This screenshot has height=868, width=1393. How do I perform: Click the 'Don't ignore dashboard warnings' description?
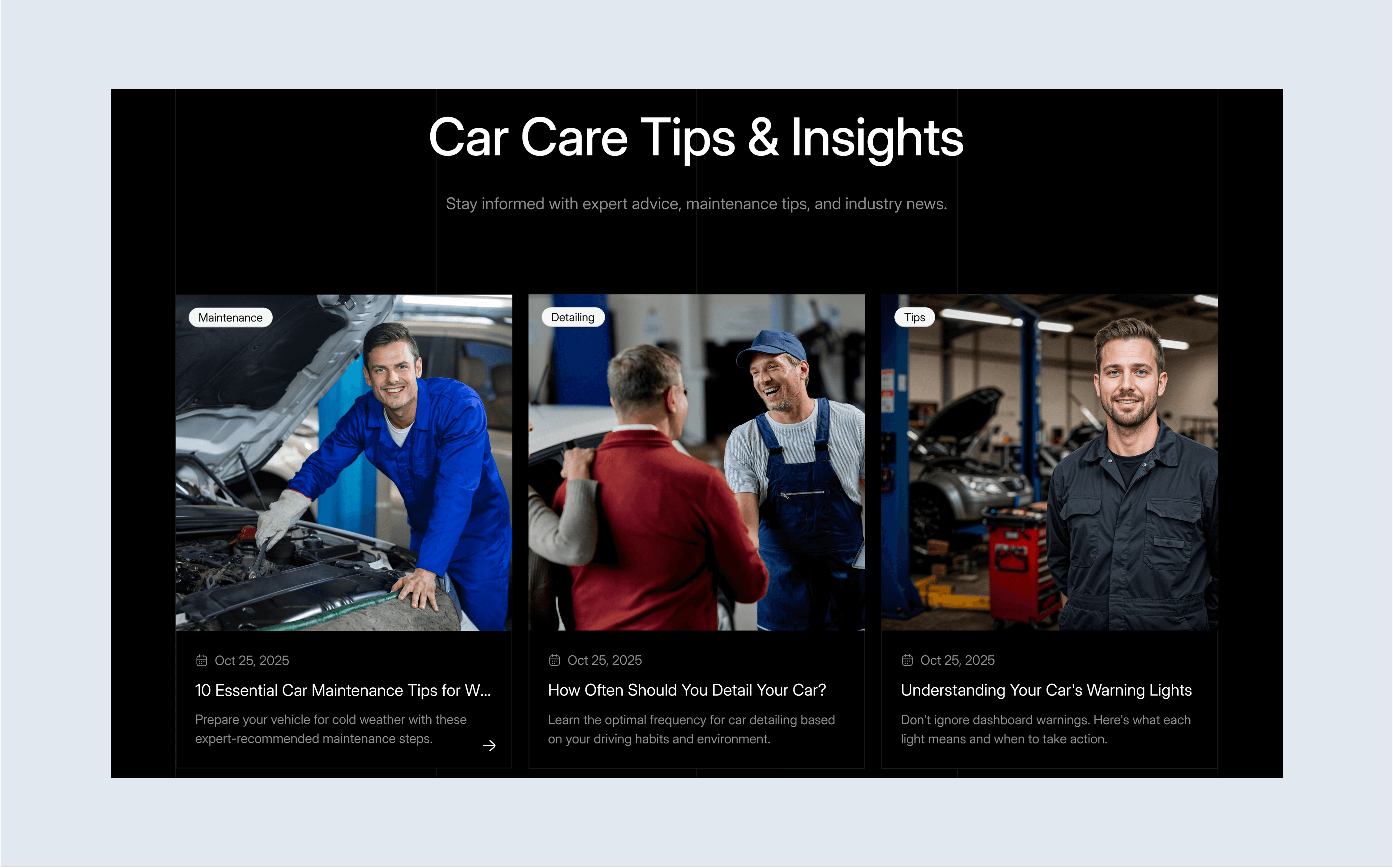tap(1046, 729)
